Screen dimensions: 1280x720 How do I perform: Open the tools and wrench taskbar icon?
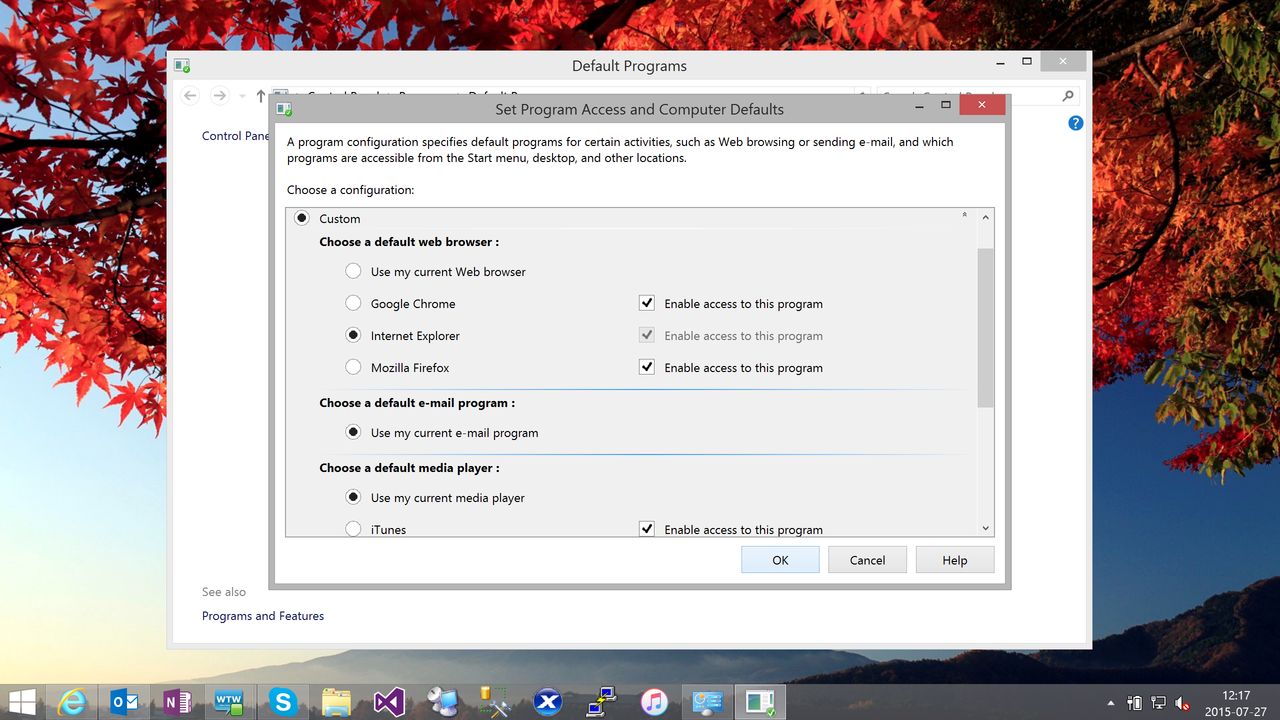pos(494,702)
